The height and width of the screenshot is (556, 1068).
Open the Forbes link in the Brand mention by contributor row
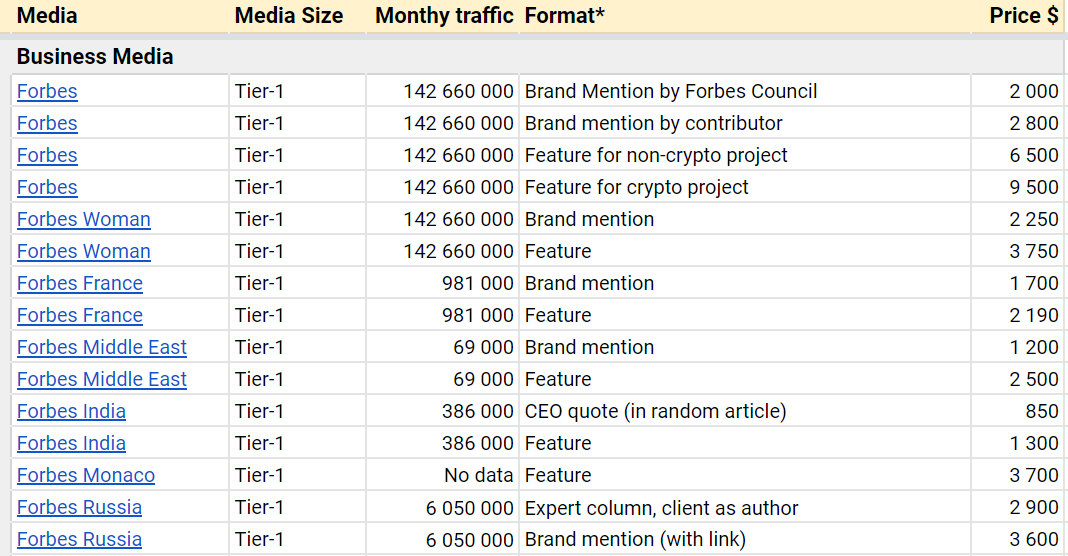point(47,123)
